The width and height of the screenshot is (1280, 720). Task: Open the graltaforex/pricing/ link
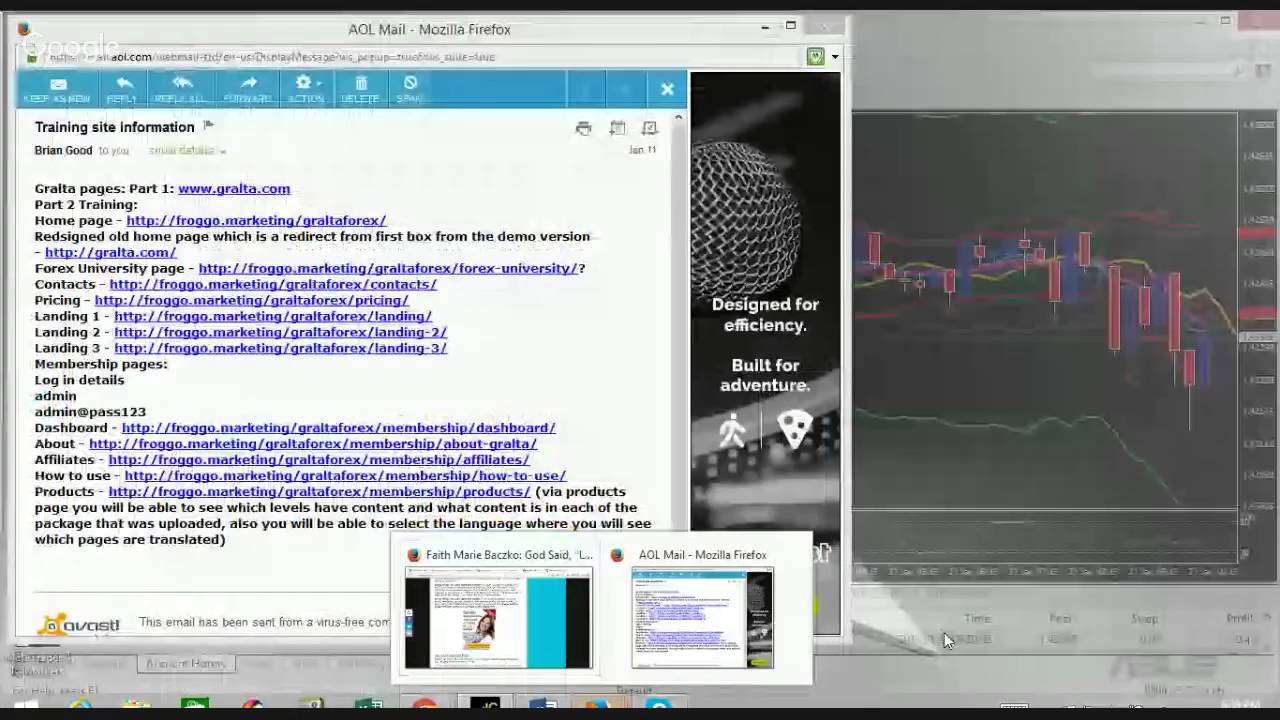251,300
